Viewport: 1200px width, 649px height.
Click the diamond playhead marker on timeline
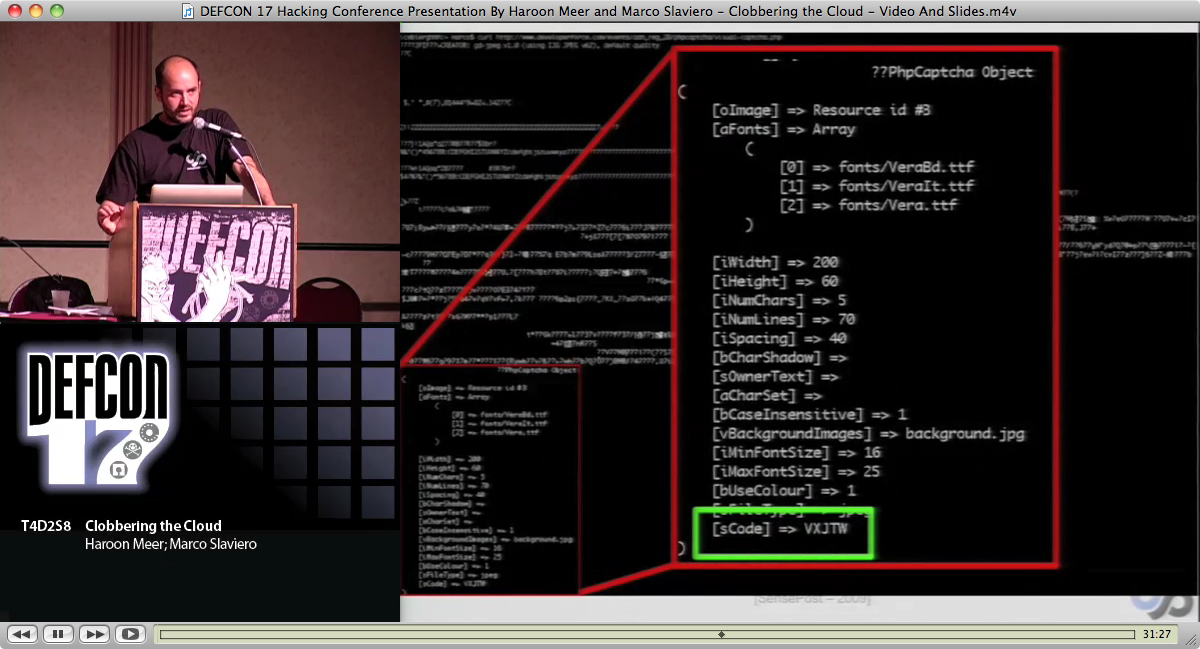coord(722,634)
